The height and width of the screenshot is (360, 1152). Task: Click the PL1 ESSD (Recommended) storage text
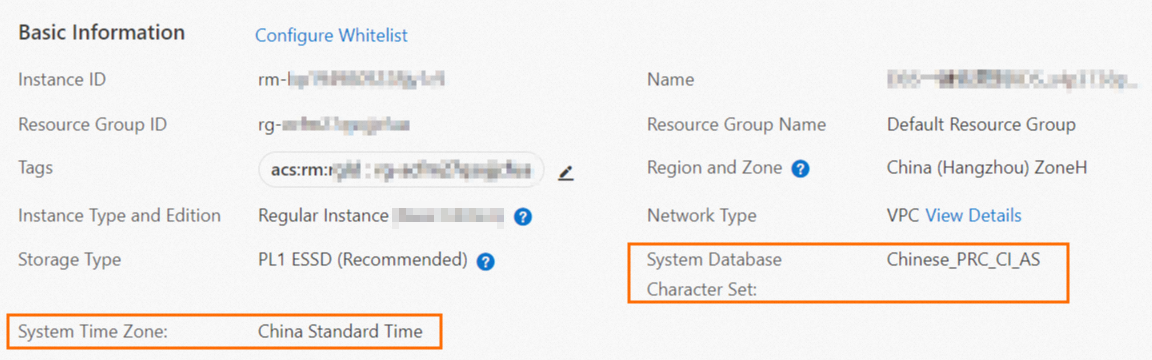point(363,260)
